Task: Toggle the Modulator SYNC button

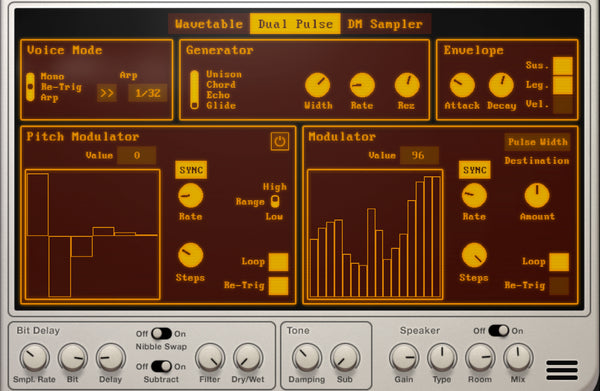Action: 474,170
